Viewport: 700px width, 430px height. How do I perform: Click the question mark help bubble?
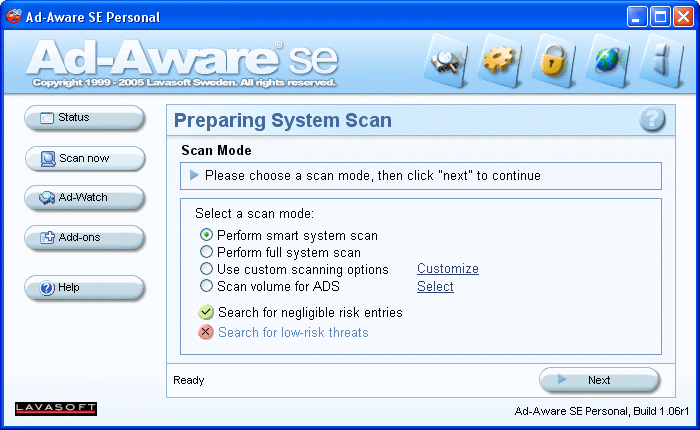(x=652, y=119)
